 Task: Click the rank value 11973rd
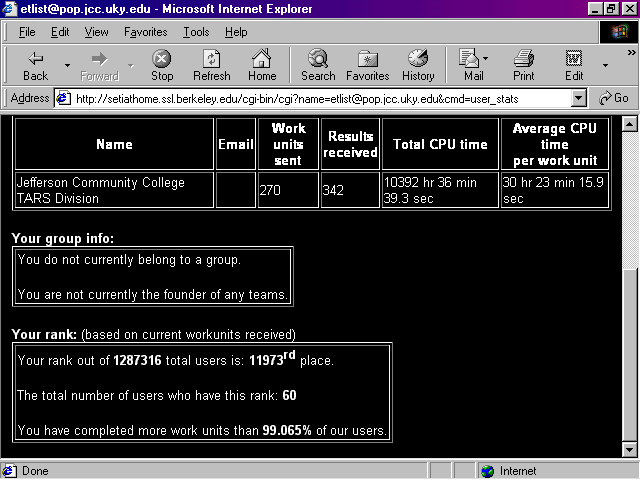pyautogui.click(x=272, y=358)
